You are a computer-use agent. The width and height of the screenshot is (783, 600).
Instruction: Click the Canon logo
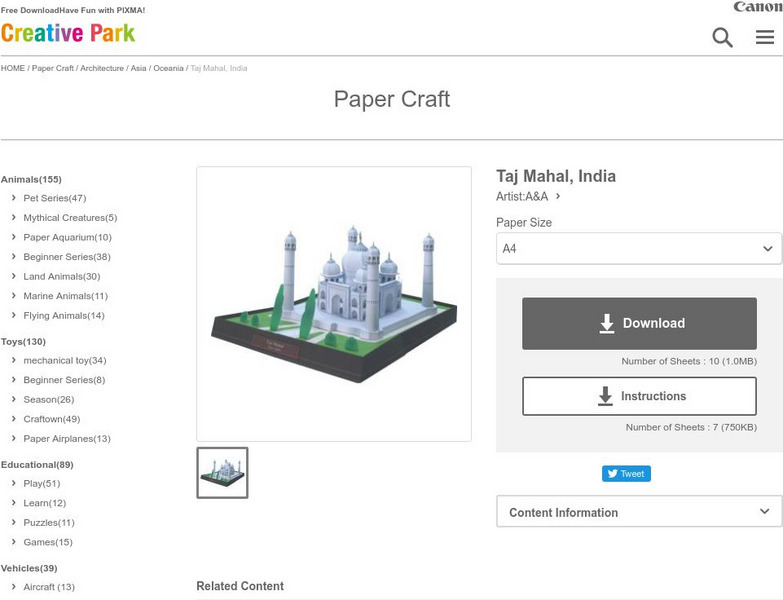tap(758, 6)
